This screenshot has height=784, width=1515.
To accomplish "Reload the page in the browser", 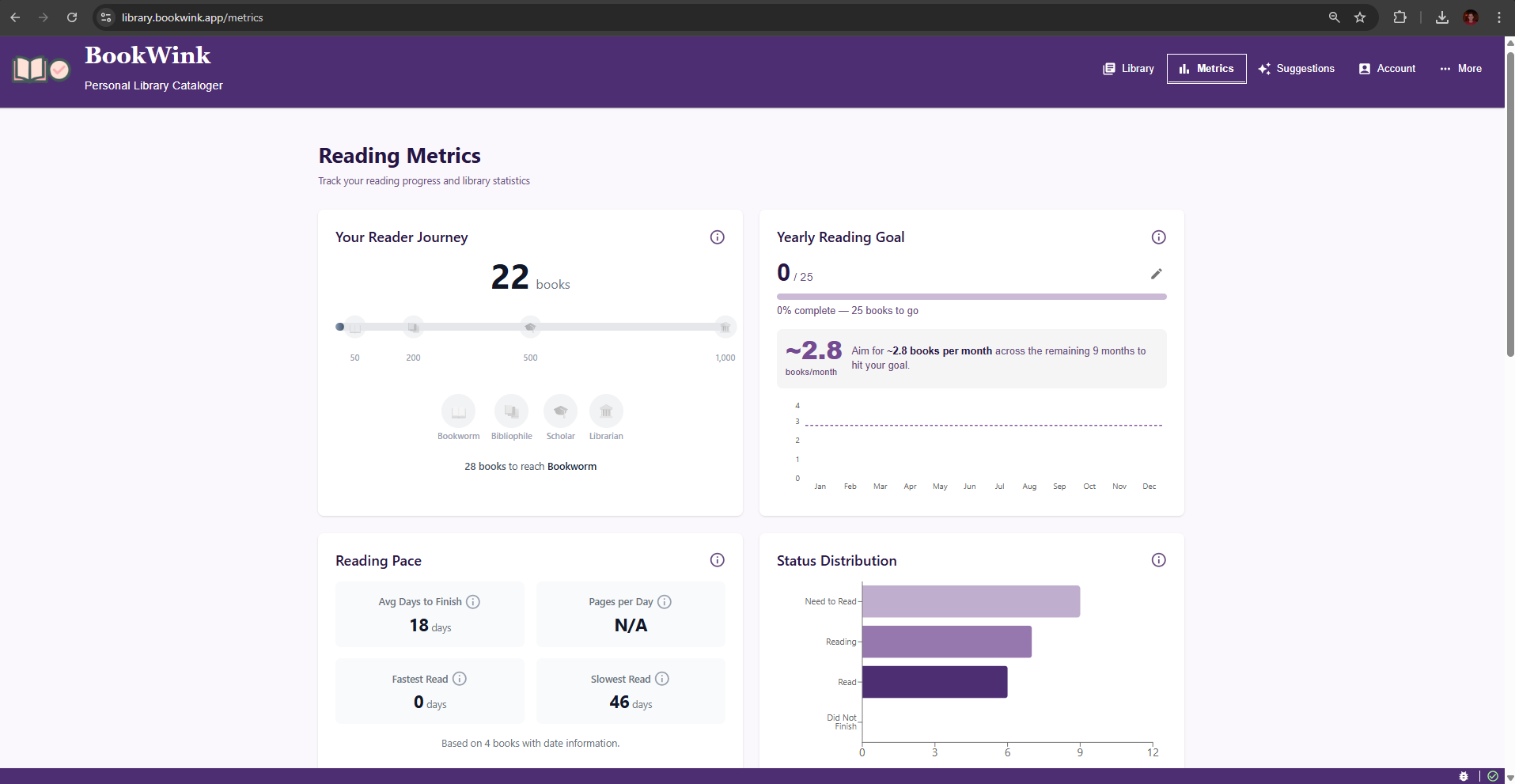I will pos(72,17).
